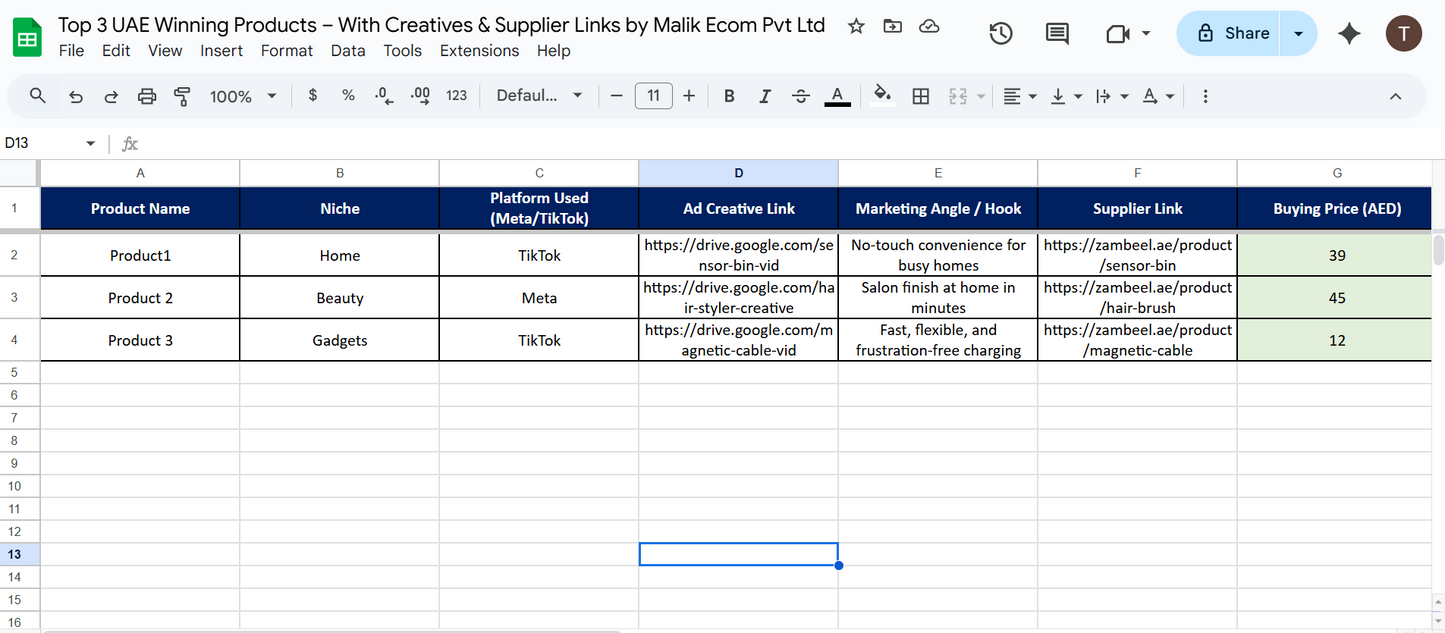Open the fill color bucket

tap(882, 96)
